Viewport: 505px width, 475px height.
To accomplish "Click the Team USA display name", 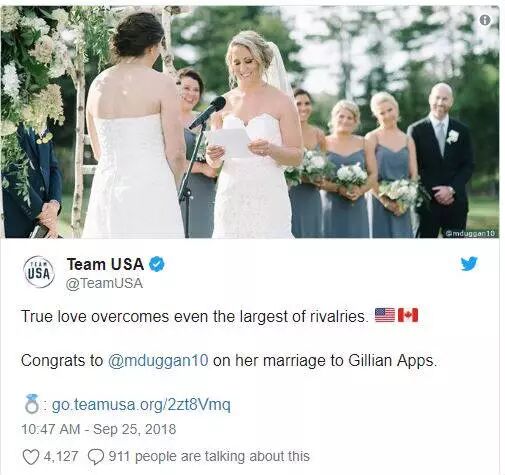I will [105, 264].
